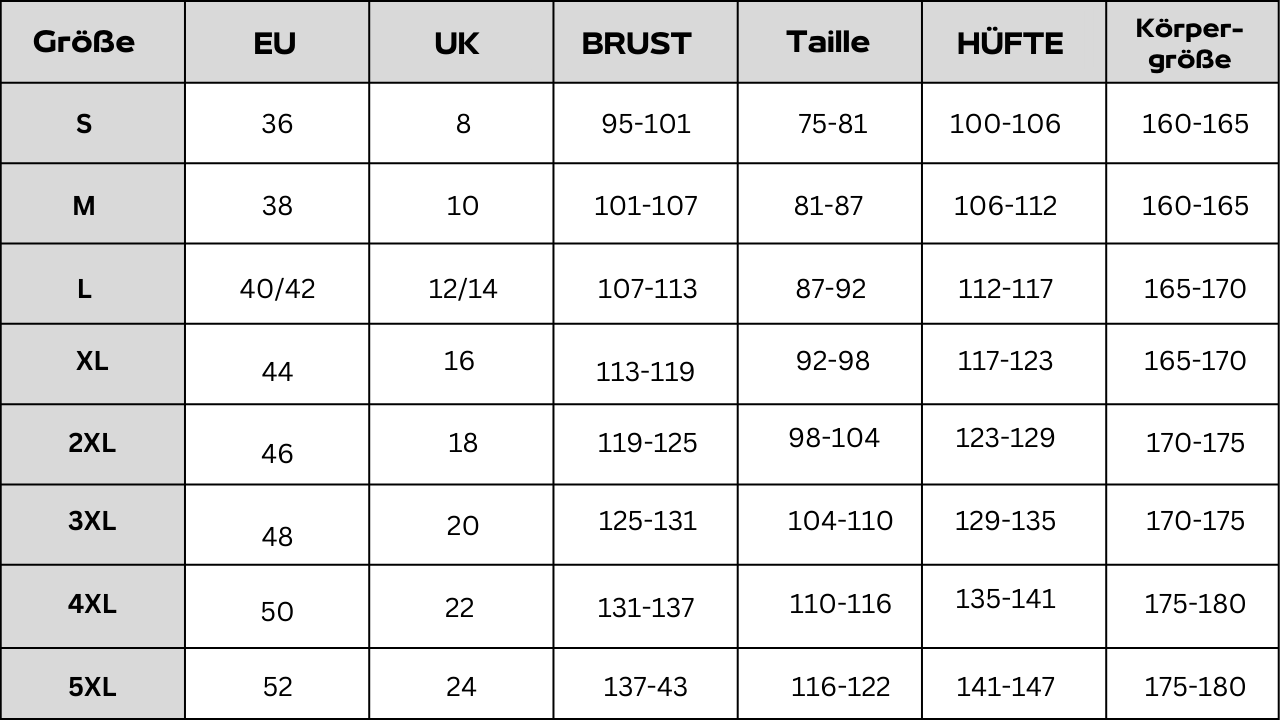Click the Taille column header
This screenshot has height=720, width=1280.
click(828, 42)
